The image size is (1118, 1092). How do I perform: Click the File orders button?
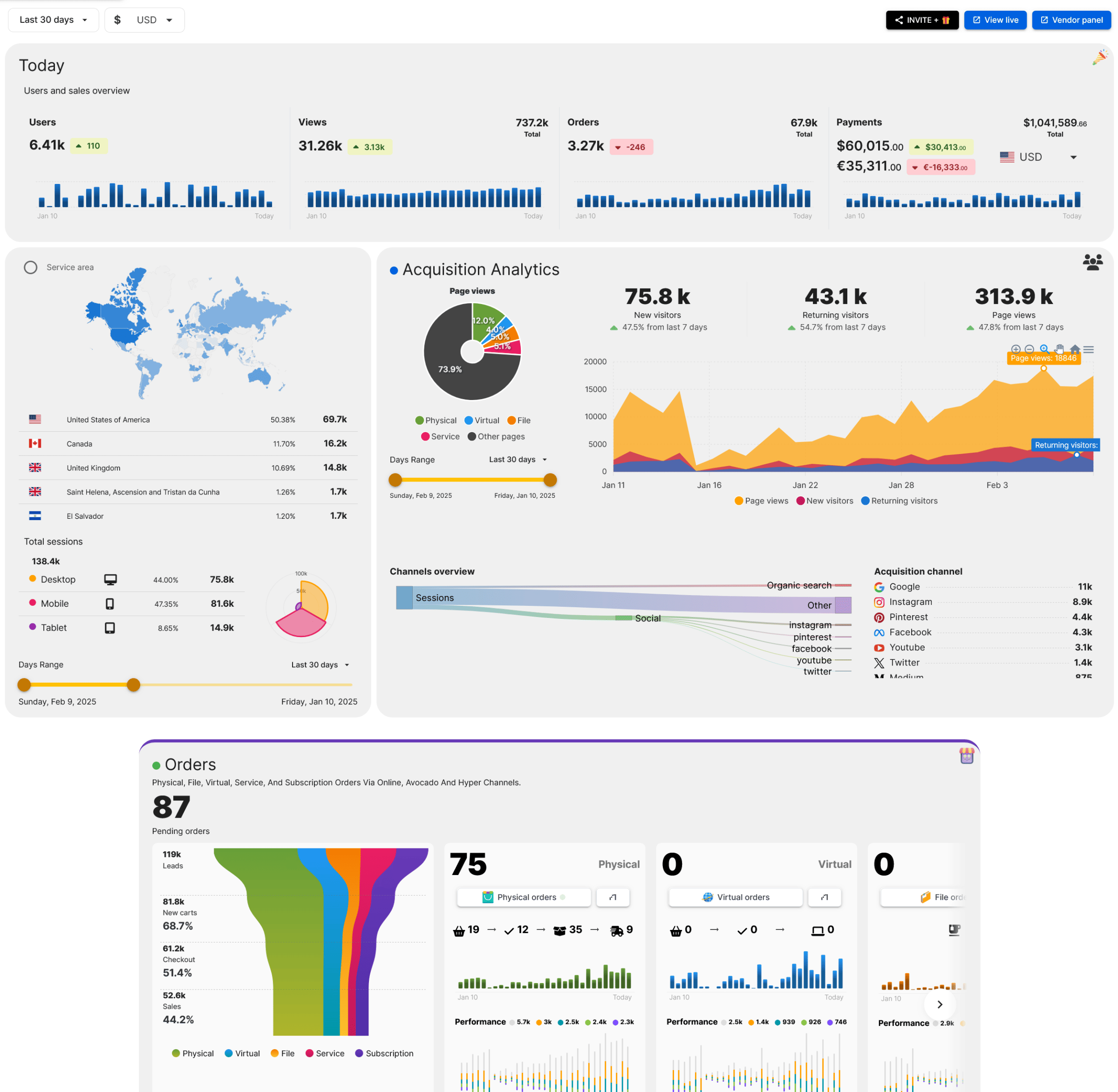pyautogui.click(x=924, y=897)
